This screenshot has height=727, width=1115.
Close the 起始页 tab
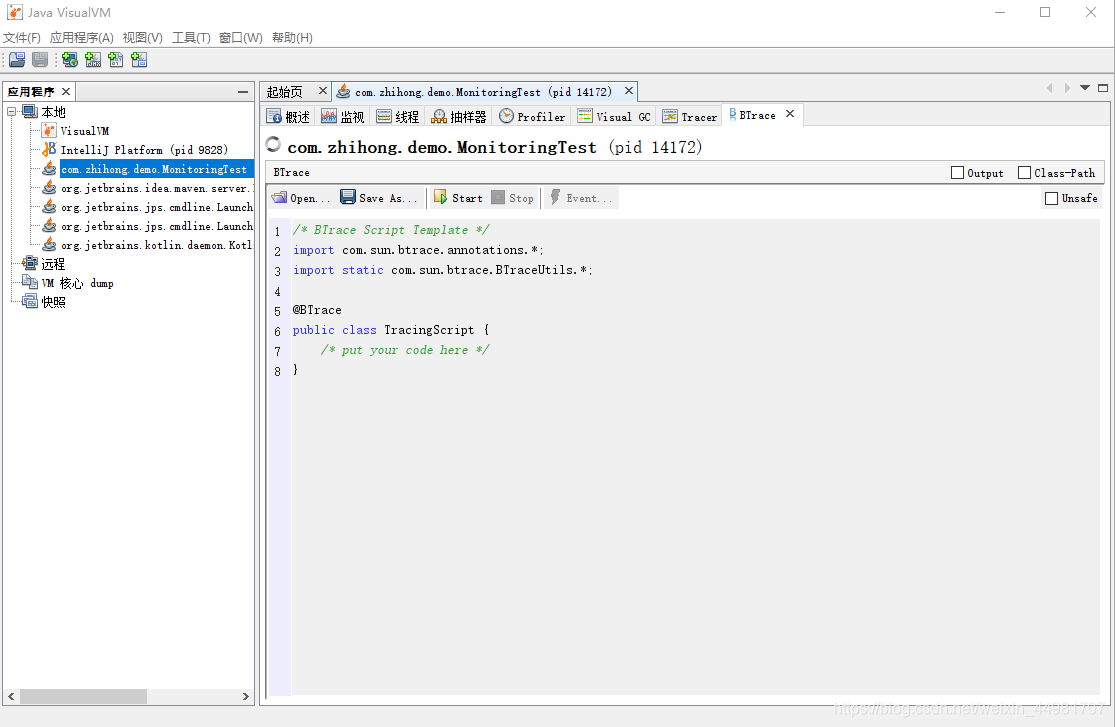click(323, 90)
